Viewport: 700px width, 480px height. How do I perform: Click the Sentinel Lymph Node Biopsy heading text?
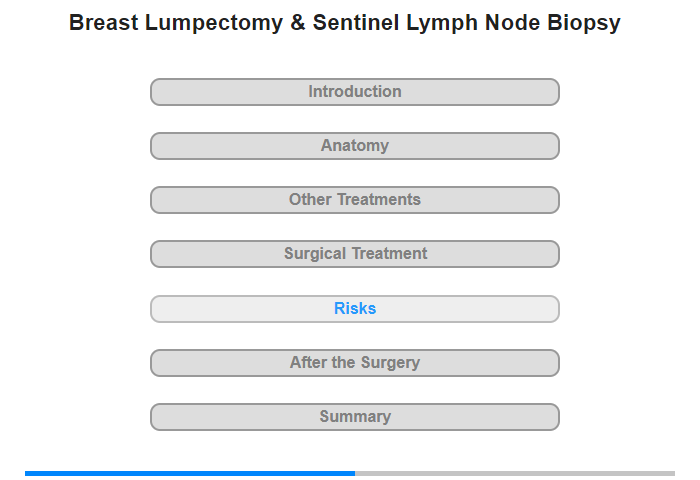point(467,23)
